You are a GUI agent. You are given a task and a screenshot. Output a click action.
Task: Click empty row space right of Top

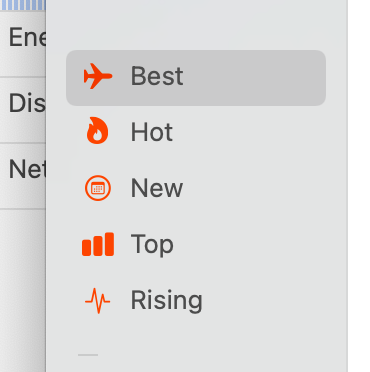click(x=250, y=245)
